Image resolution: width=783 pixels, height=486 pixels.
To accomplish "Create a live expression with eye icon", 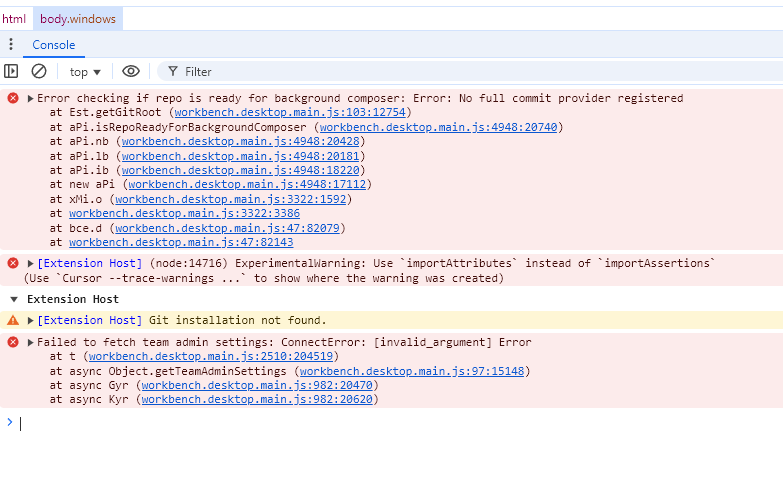I will tap(130, 71).
